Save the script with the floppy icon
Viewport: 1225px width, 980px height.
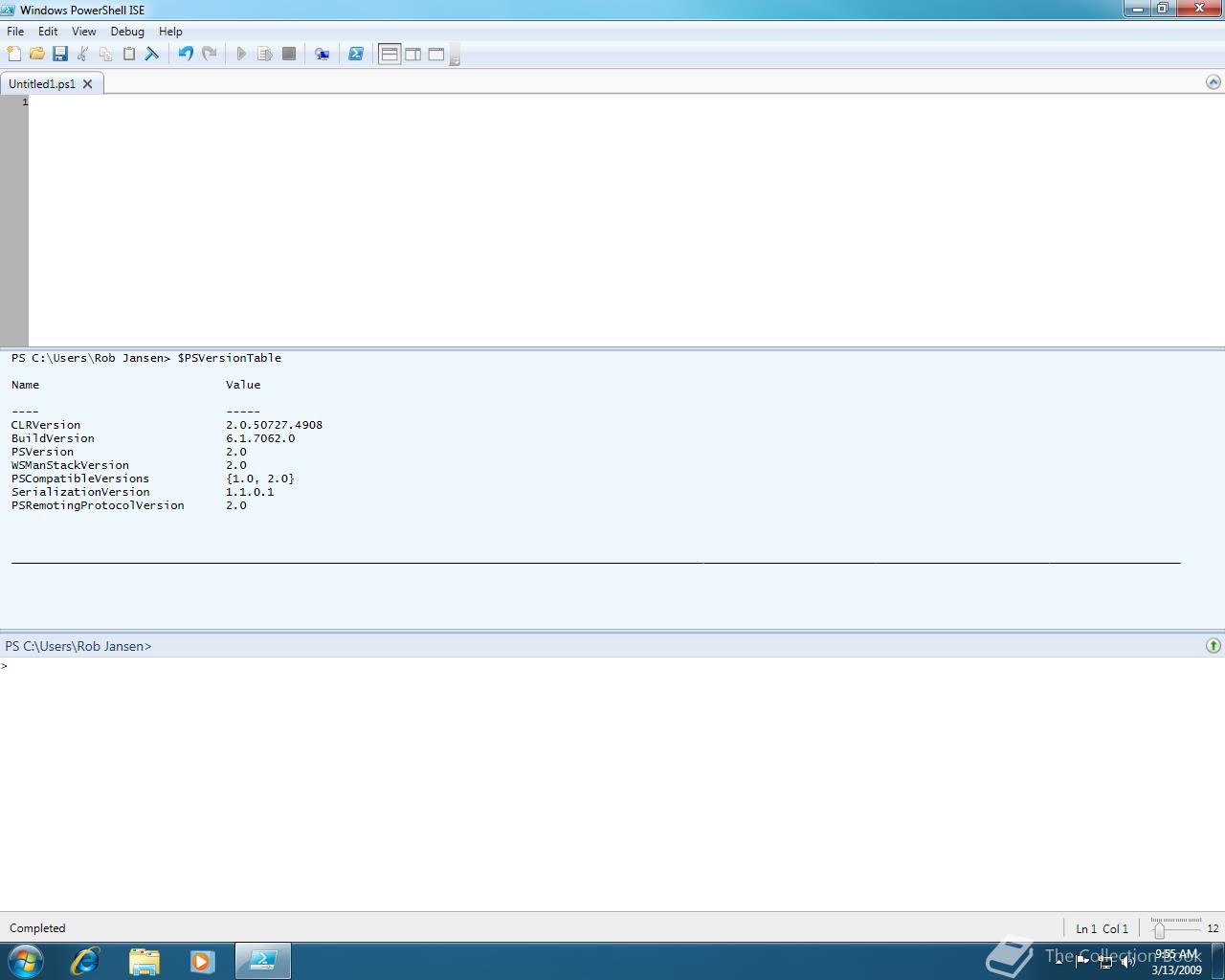click(60, 55)
